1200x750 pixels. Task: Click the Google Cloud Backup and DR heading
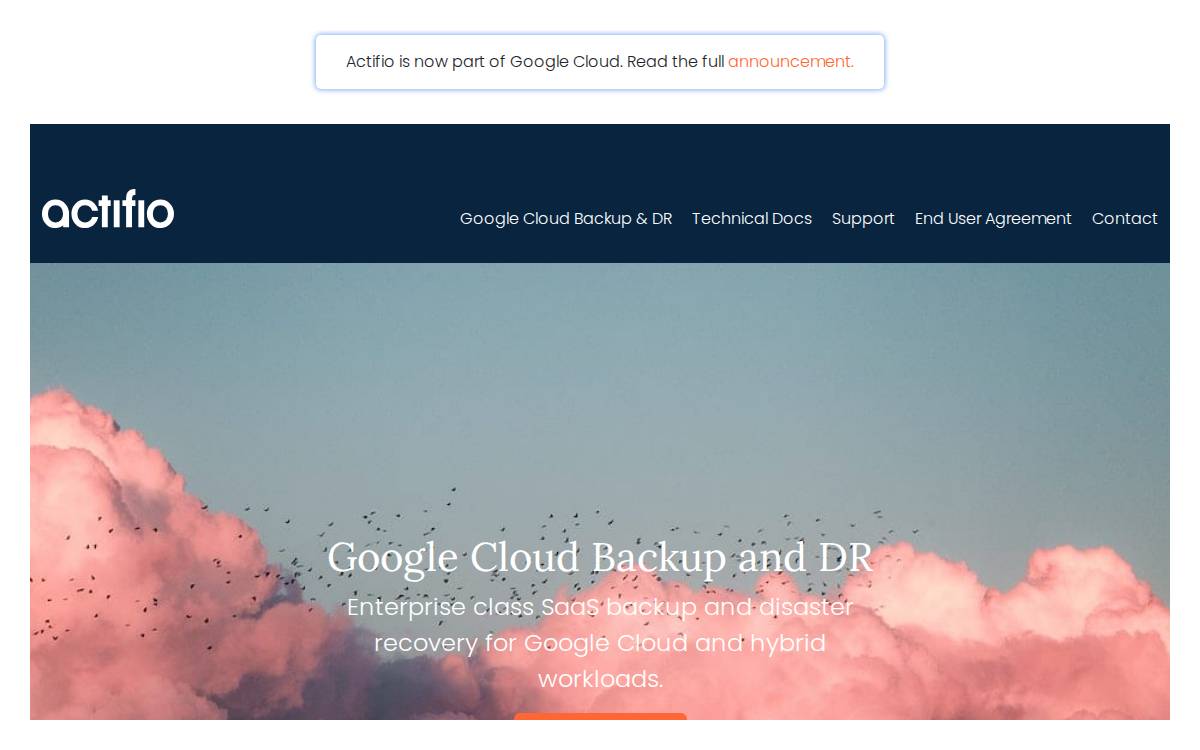pyautogui.click(x=600, y=557)
